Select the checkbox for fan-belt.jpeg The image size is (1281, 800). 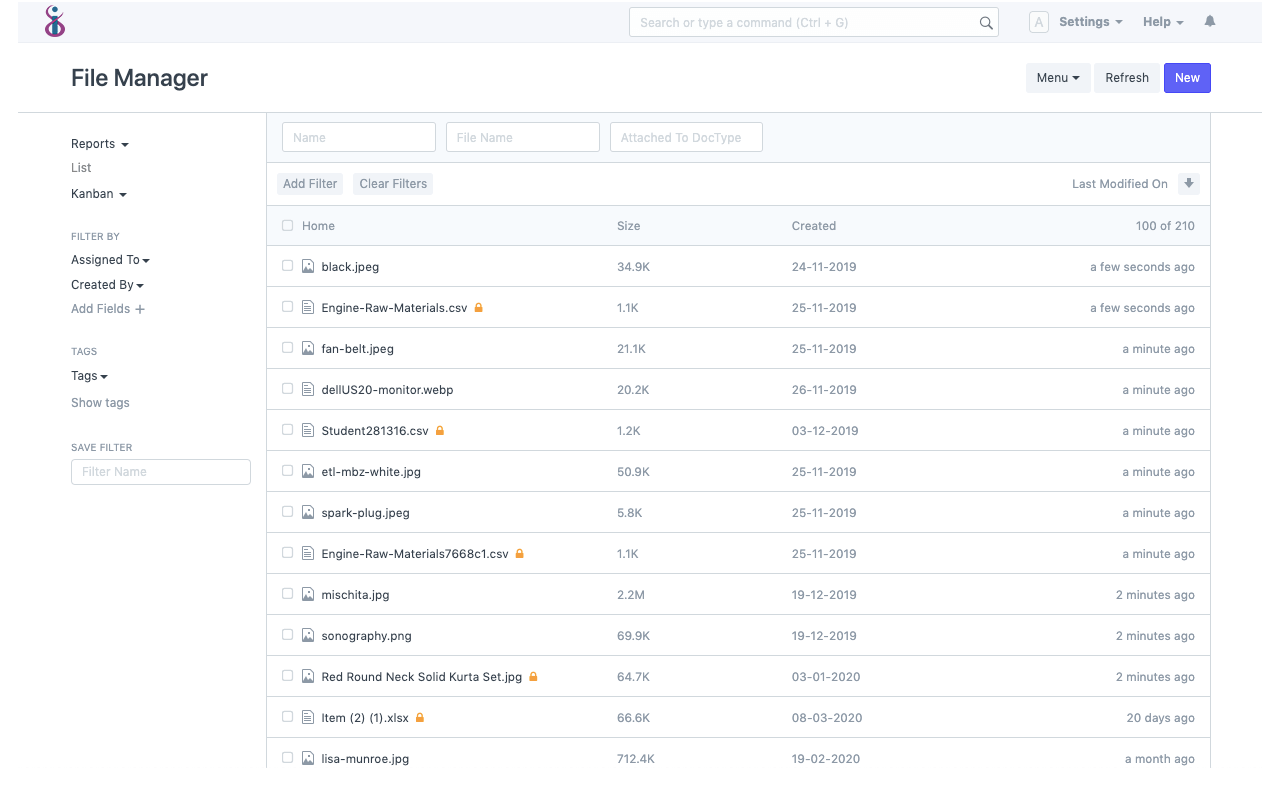pos(287,347)
